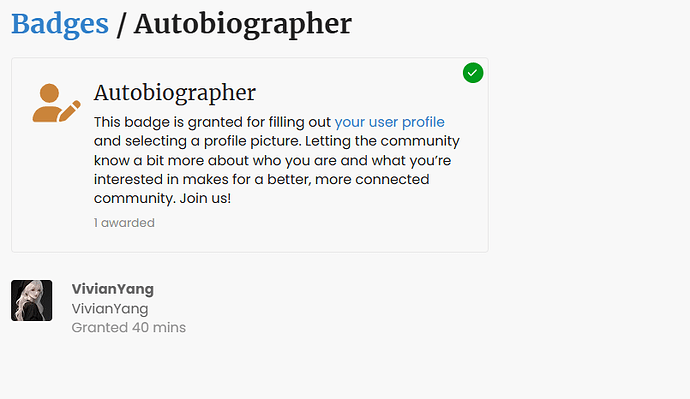Viewport: 690px width, 399px height.
Task: Select the bold VivianYang display name
Action: pos(113,289)
